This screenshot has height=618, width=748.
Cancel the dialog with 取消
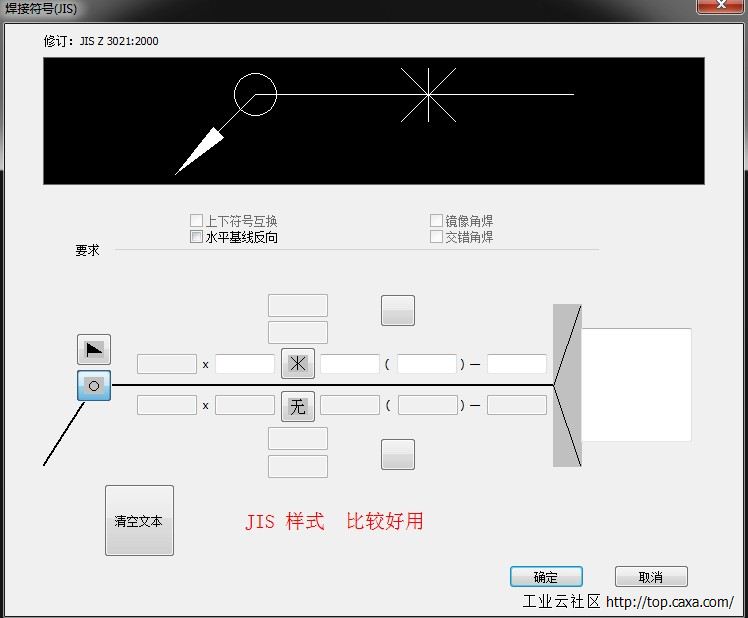click(x=651, y=577)
